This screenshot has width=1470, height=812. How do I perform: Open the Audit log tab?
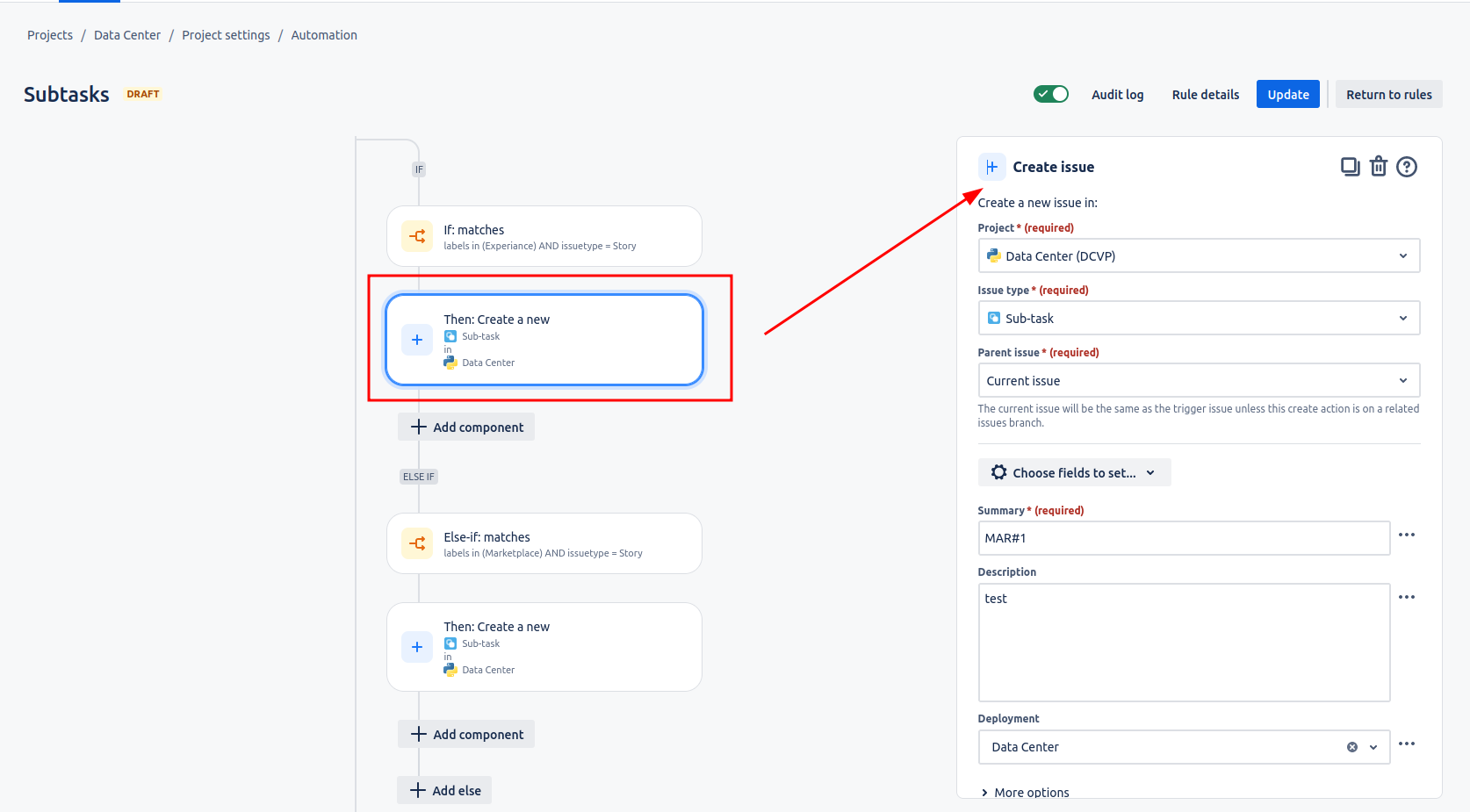pyautogui.click(x=1117, y=95)
